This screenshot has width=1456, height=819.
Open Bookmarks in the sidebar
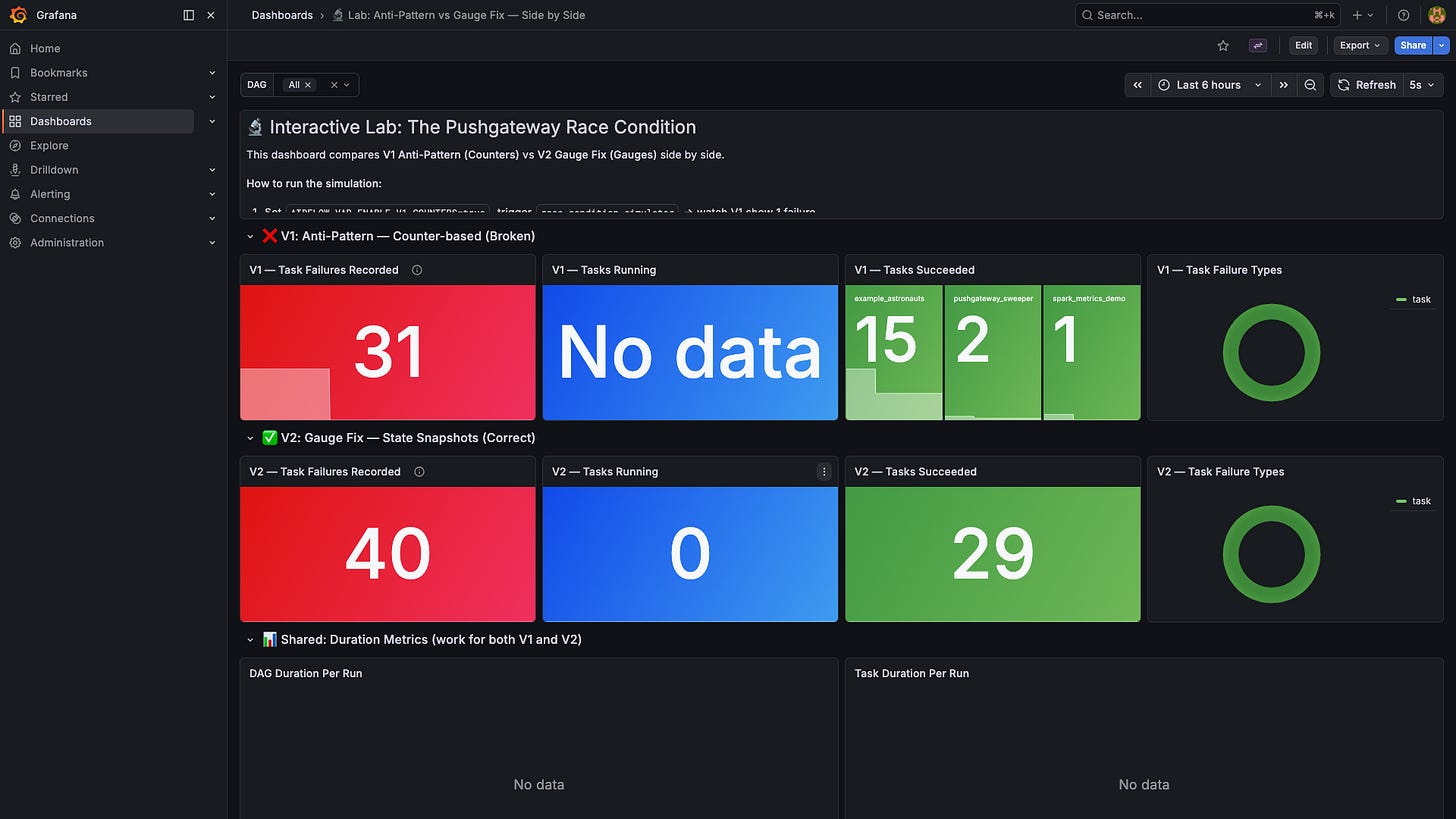point(58,73)
